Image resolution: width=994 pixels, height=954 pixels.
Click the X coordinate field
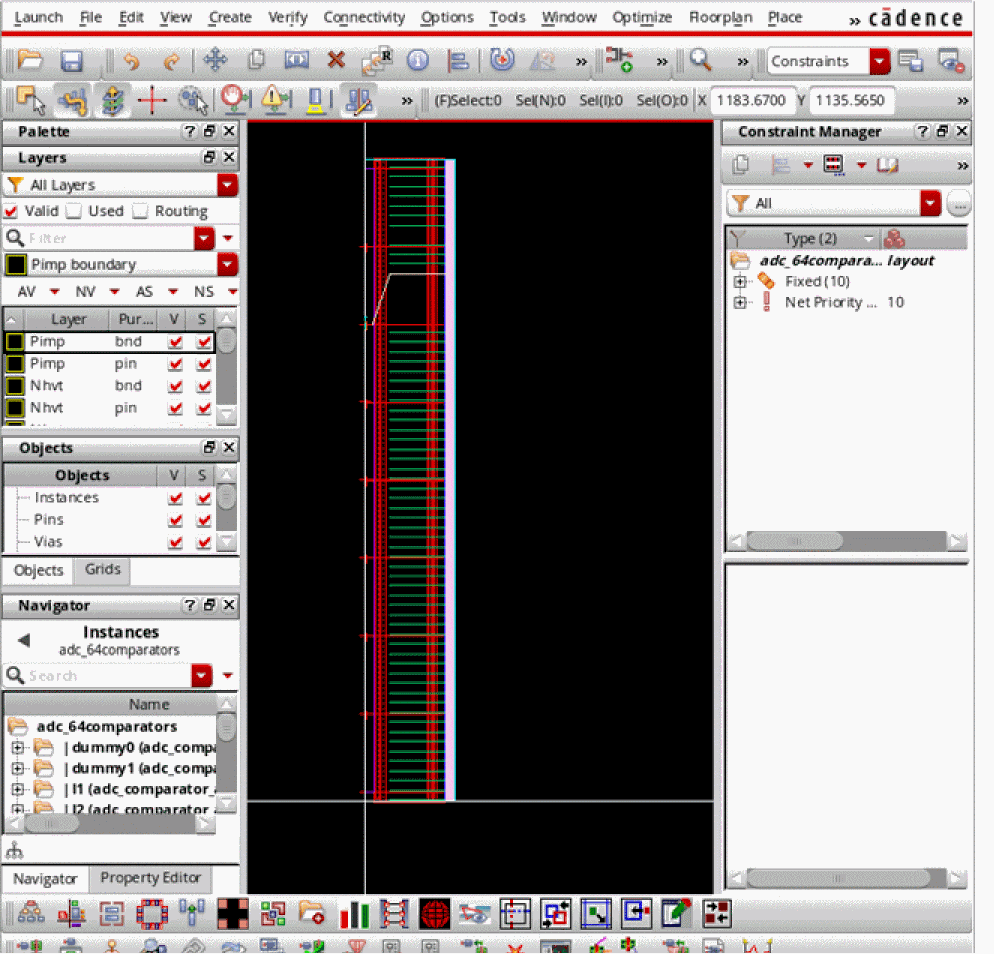[754, 100]
